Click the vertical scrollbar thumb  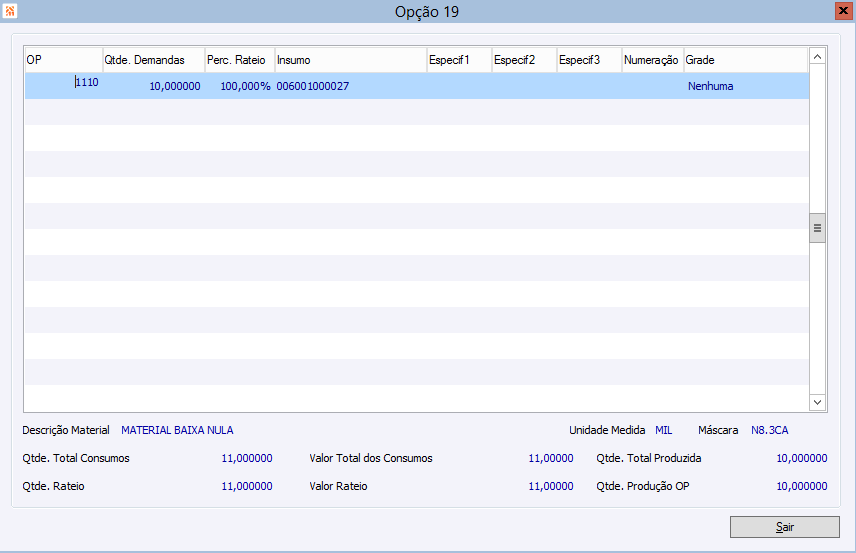[x=817, y=228]
